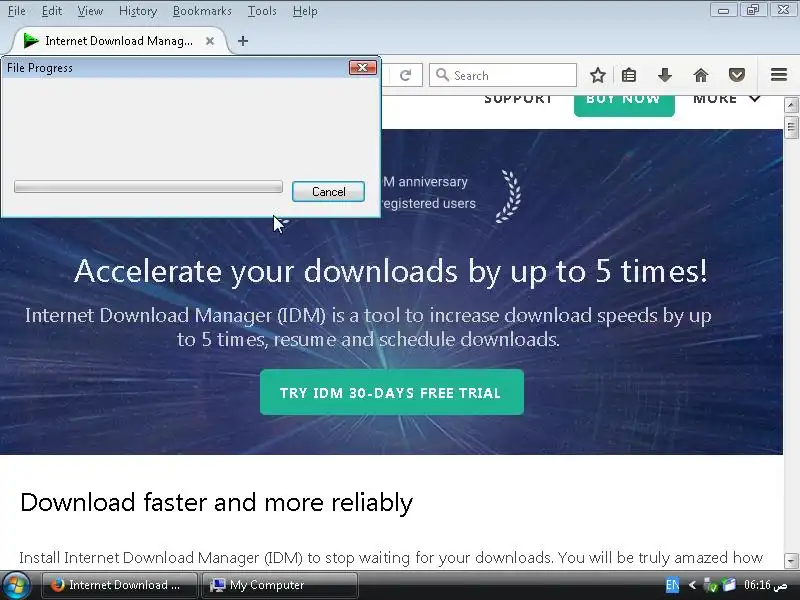Open the File menu
This screenshot has height=600, width=800.
tap(16, 11)
